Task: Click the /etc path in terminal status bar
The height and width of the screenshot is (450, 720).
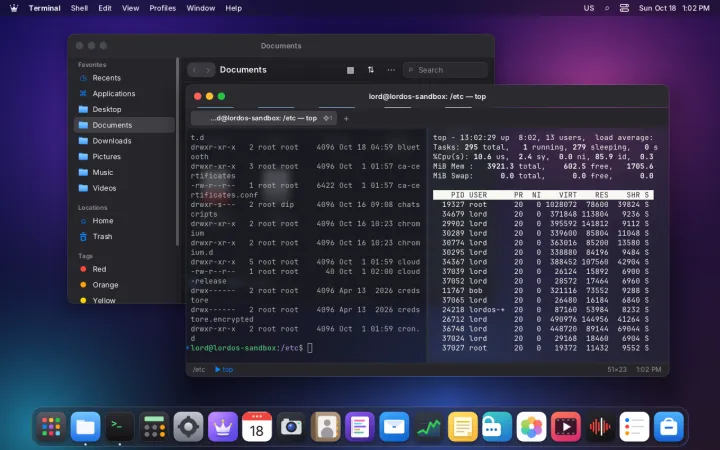Action: coord(199,369)
